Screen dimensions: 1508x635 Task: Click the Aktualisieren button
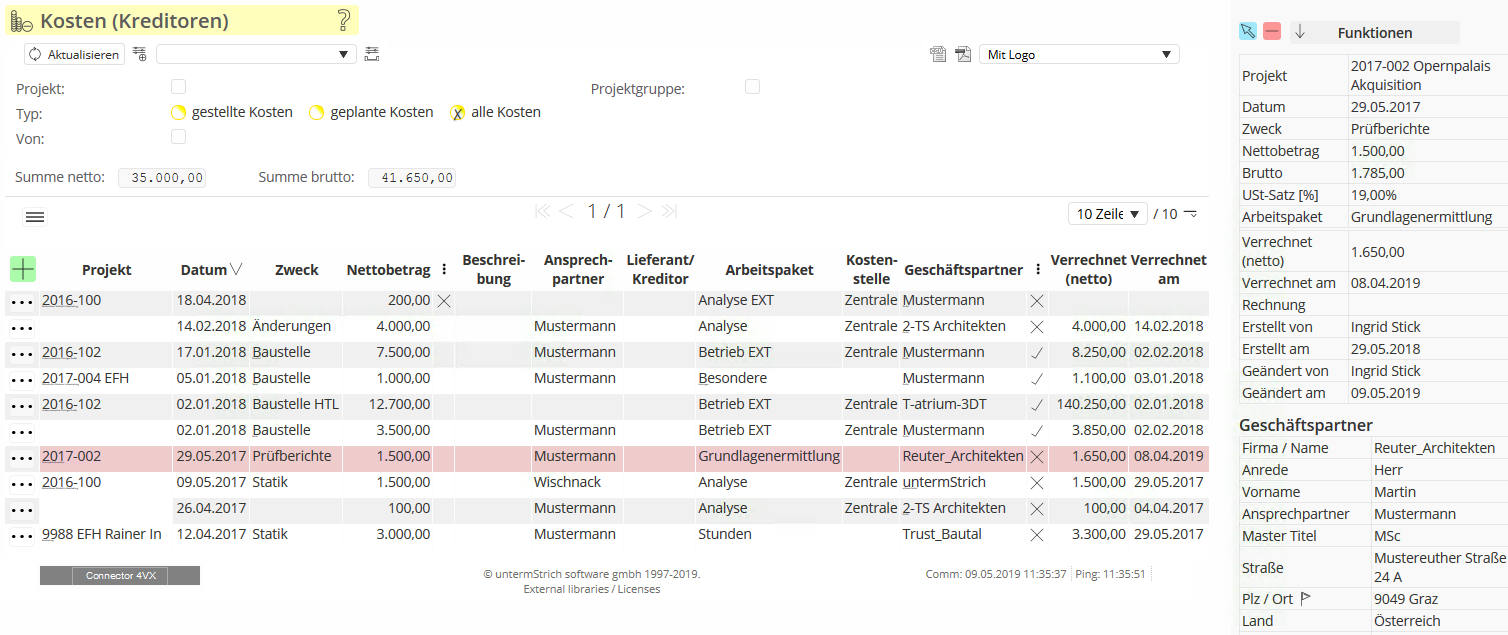[x=74, y=55]
